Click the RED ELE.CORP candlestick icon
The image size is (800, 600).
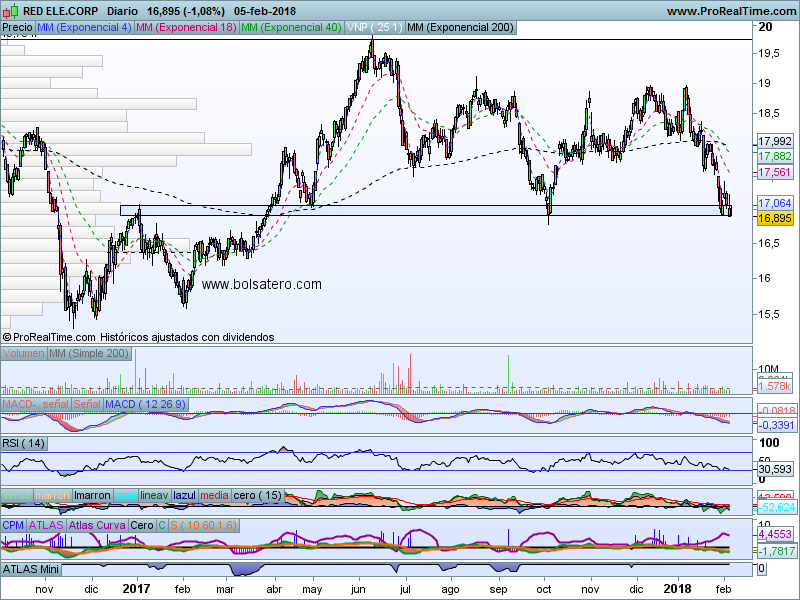[x=11, y=10]
